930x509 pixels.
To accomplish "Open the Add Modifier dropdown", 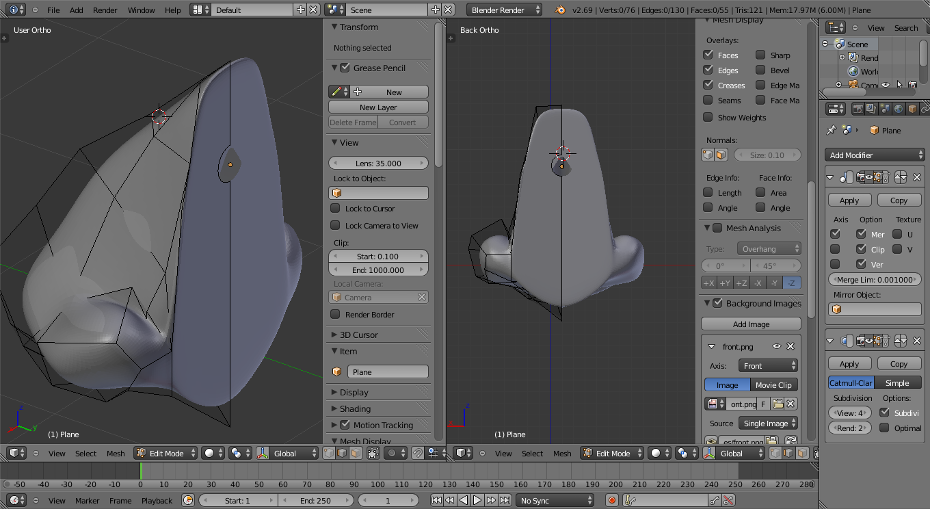I will coord(874,155).
